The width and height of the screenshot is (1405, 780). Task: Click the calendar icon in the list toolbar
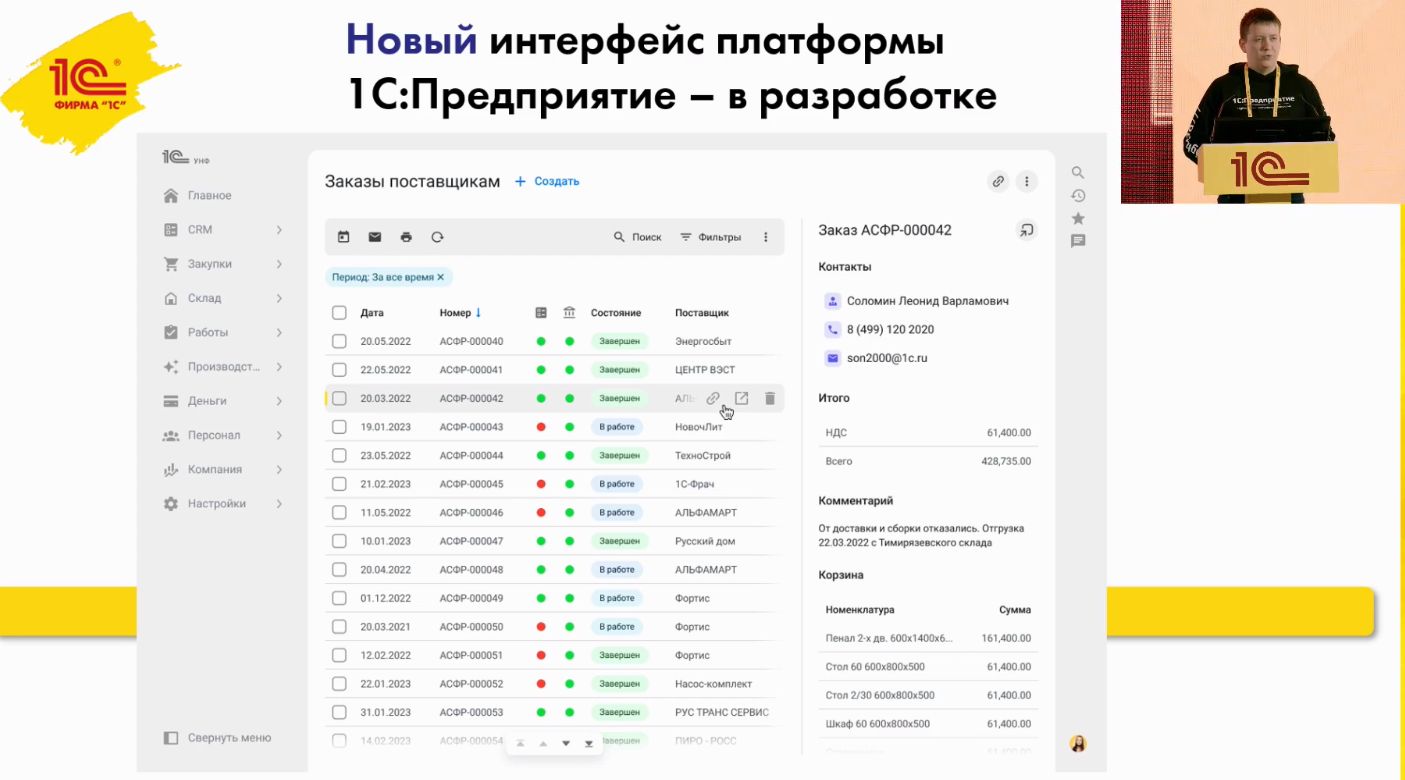343,237
